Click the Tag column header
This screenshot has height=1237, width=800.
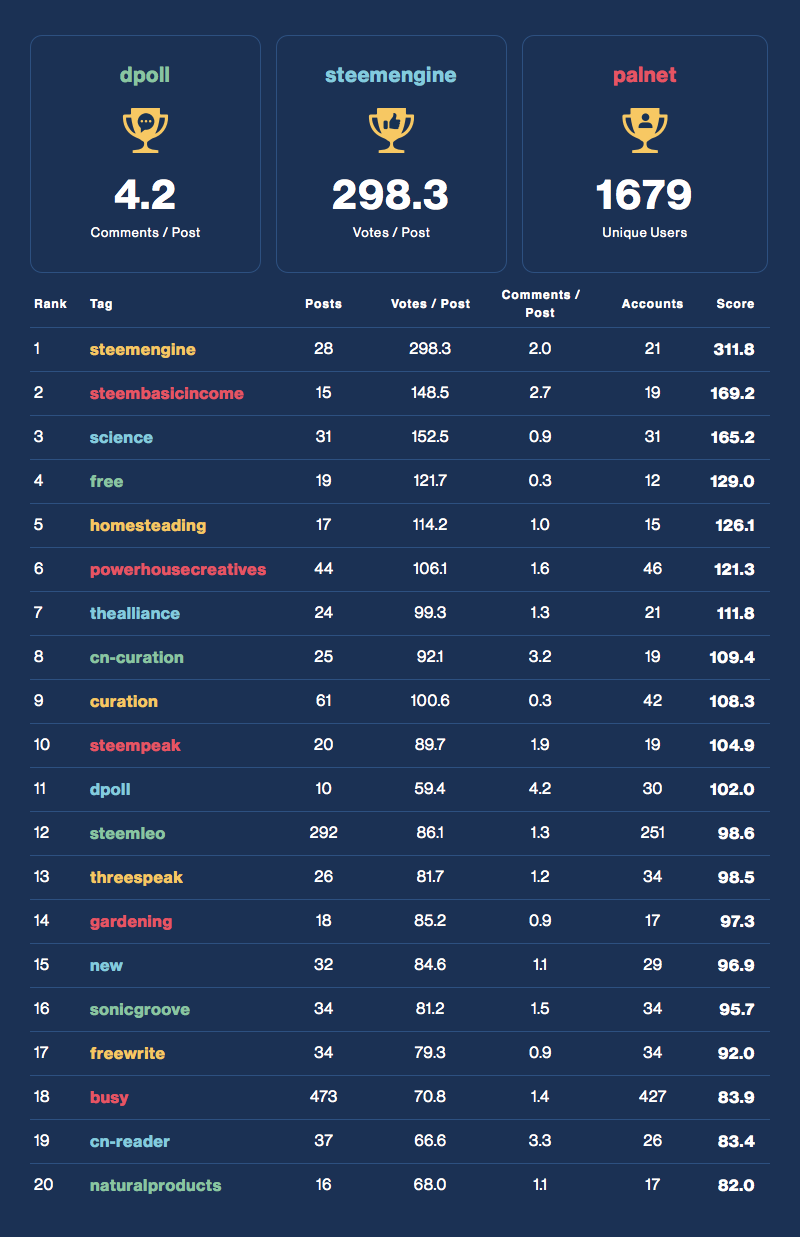101,303
